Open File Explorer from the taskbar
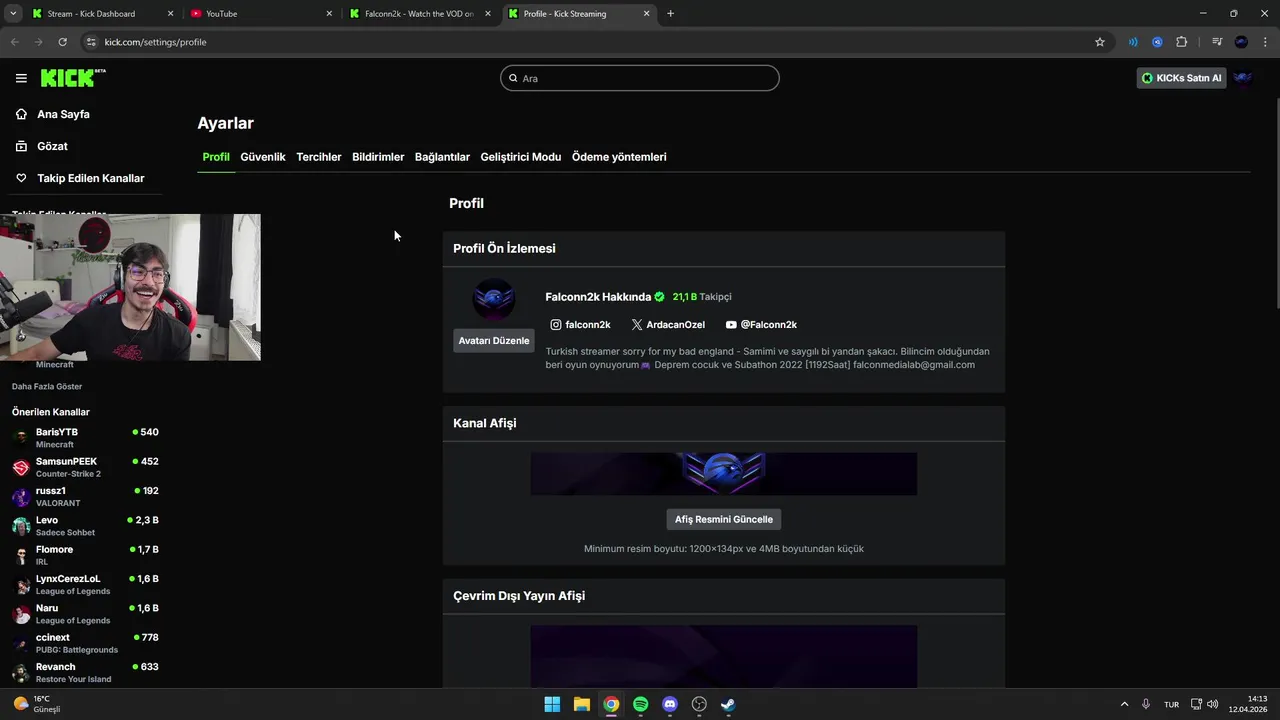This screenshot has width=1280, height=720. [581, 704]
